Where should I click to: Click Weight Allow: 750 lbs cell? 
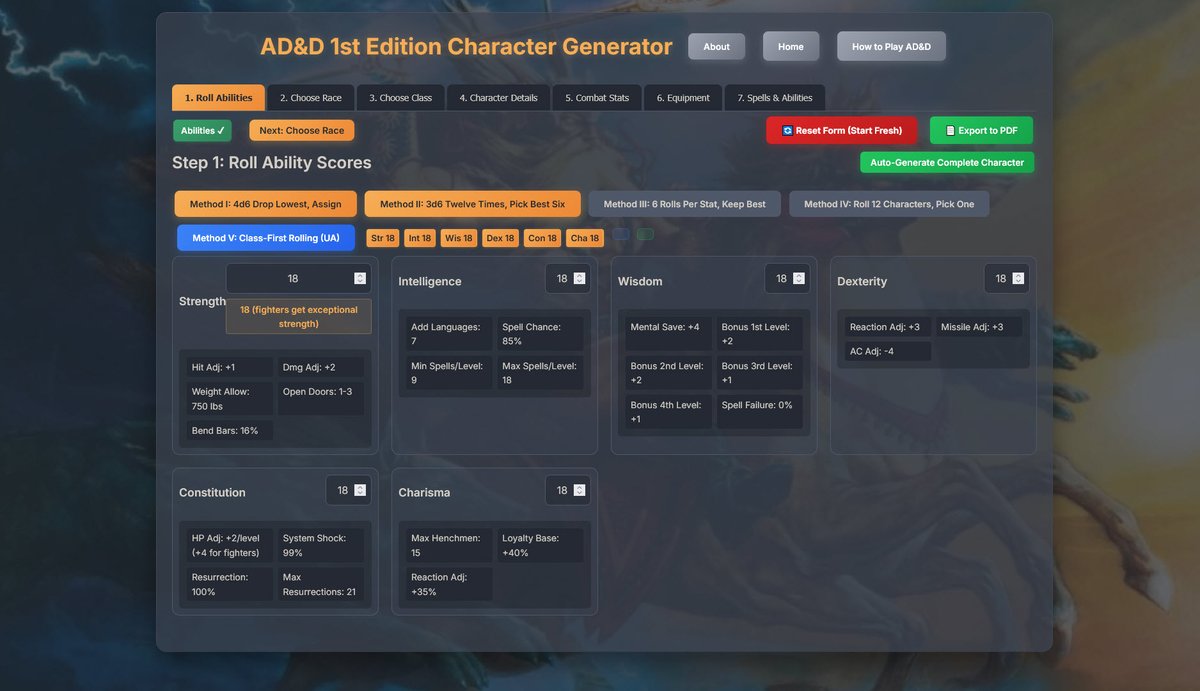[x=229, y=399]
